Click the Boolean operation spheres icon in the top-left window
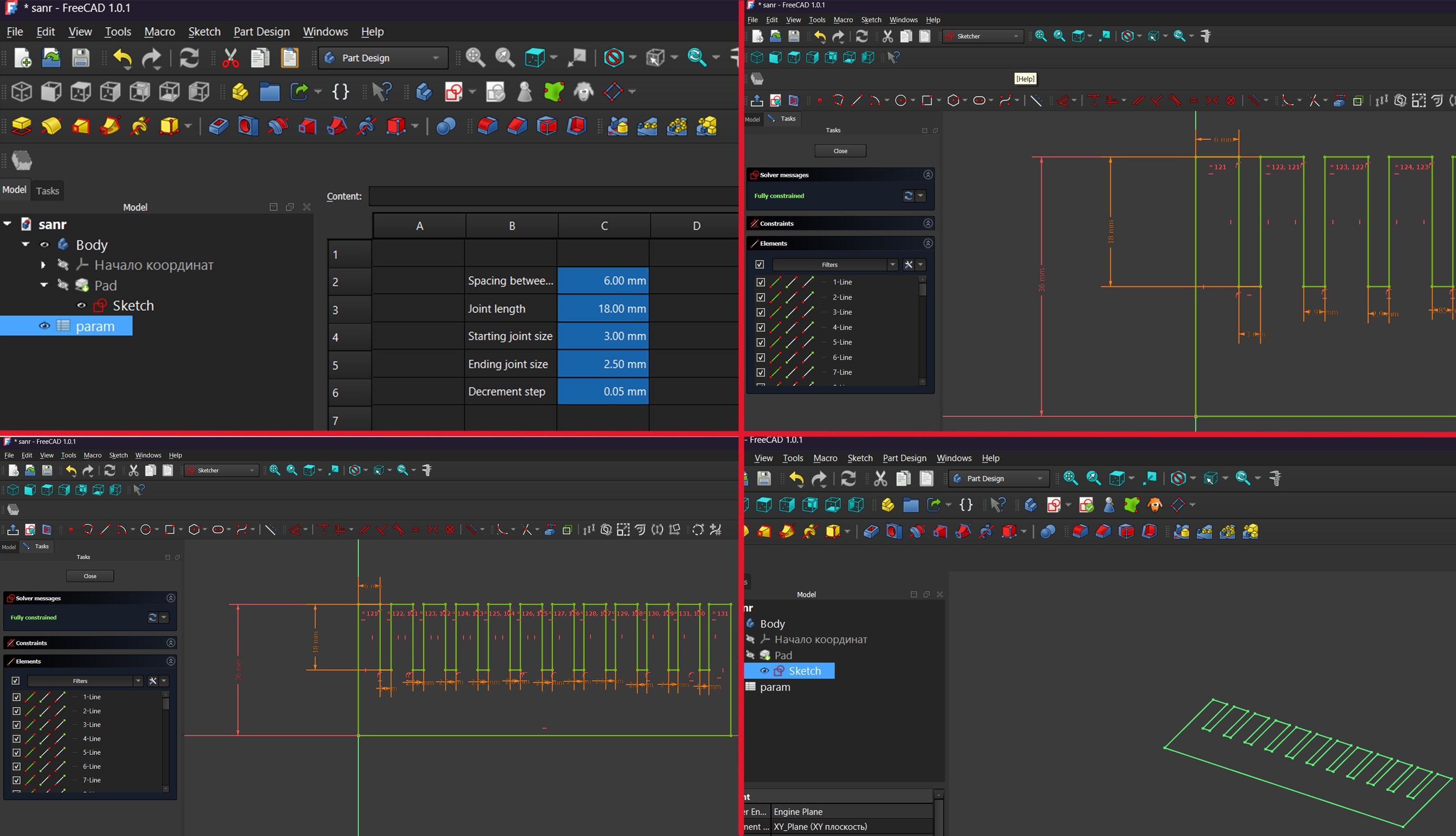1456x836 pixels. click(446, 126)
